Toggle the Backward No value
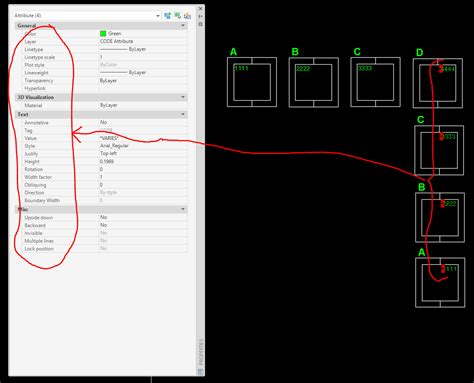The width and height of the screenshot is (474, 383). coord(143,225)
